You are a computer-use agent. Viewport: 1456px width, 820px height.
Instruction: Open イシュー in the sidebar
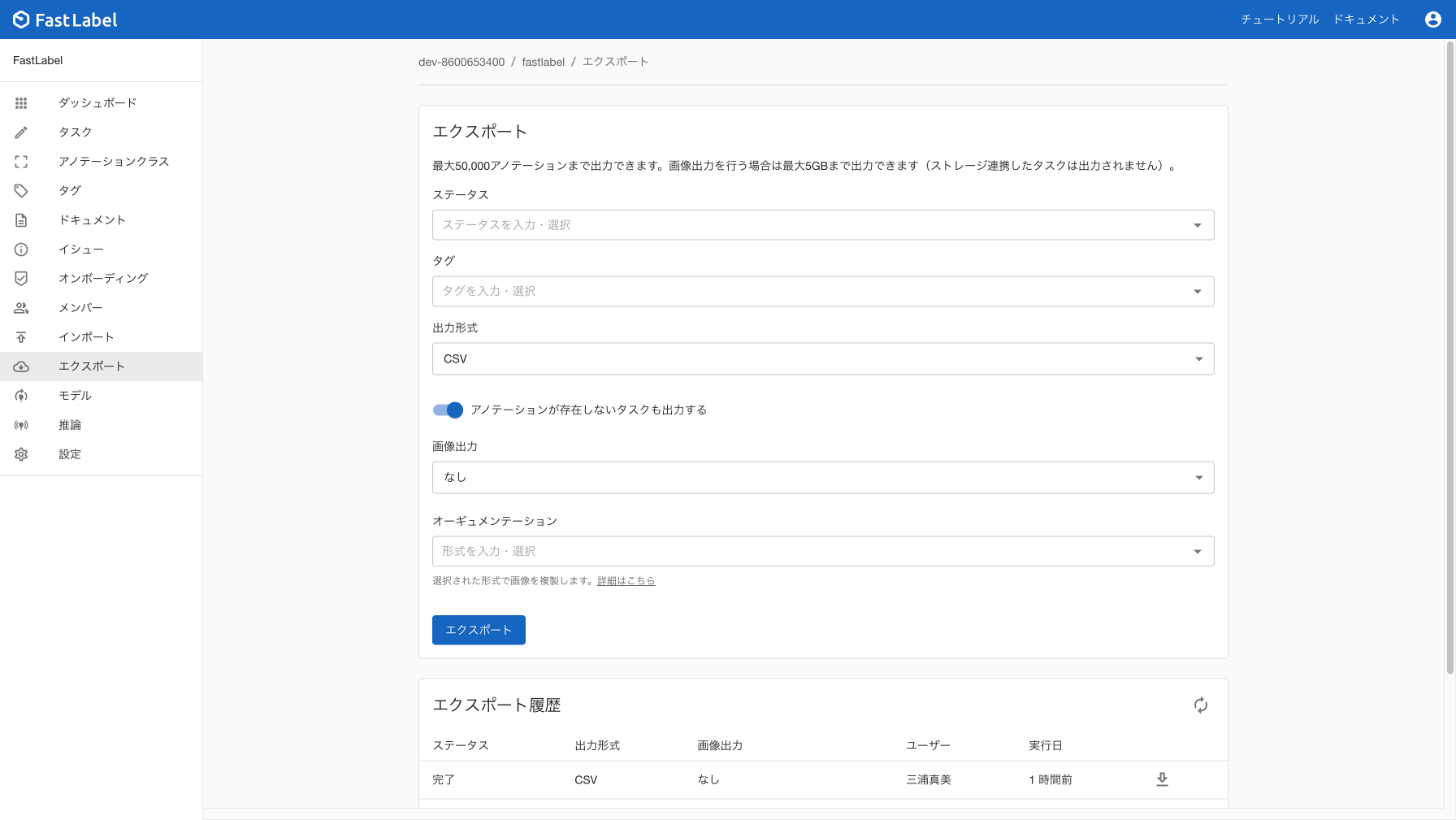(x=80, y=249)
